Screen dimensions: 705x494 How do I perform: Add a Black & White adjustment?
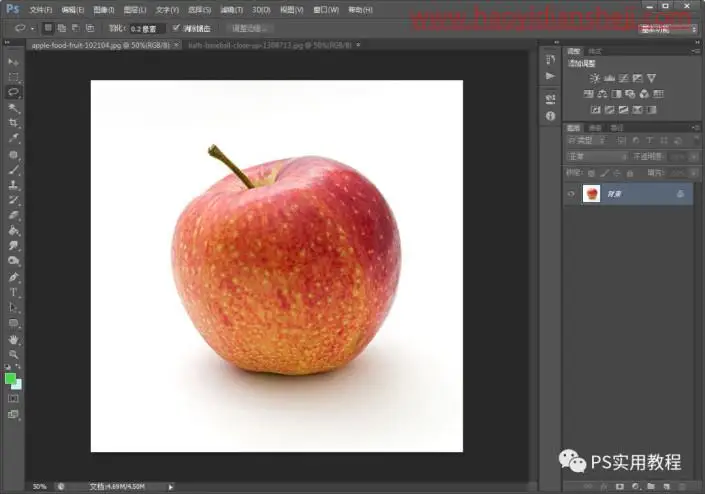[616, 94]
